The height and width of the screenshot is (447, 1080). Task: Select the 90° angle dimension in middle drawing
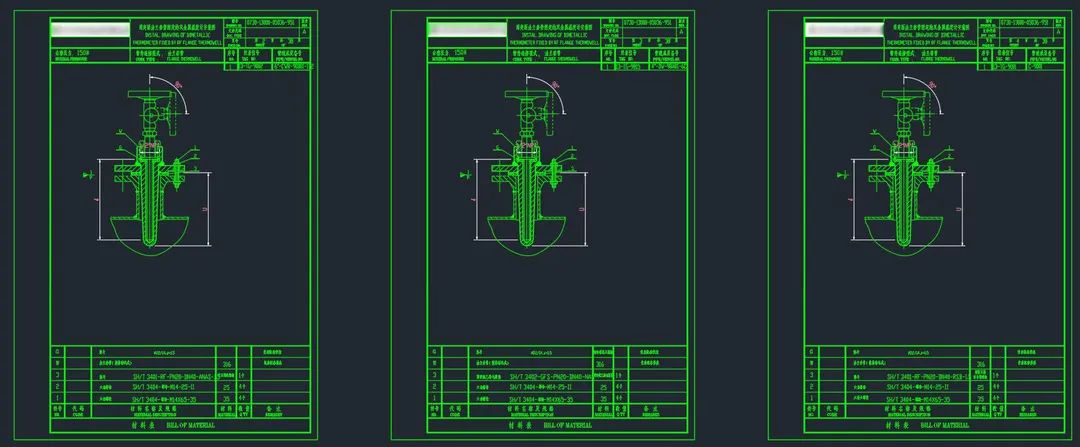pyautogui.click(x=557, y=83)
